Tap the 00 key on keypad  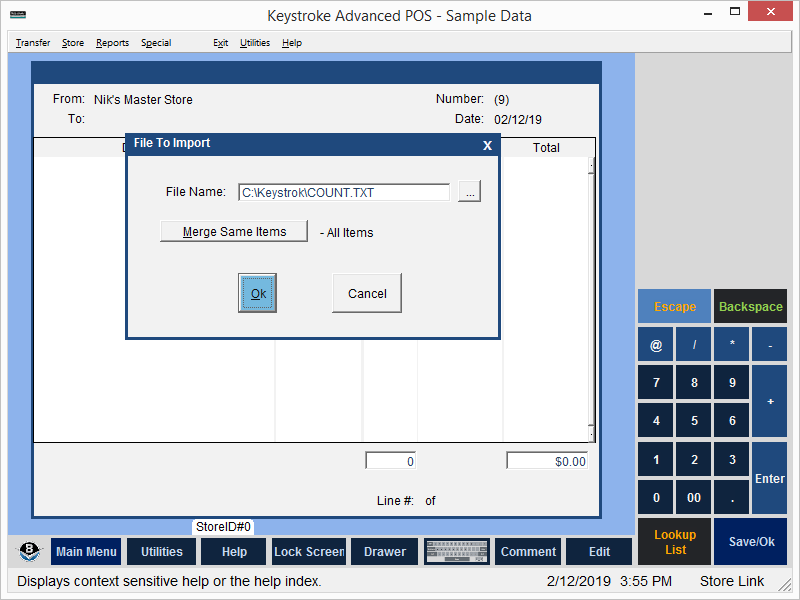coord(694,497)
